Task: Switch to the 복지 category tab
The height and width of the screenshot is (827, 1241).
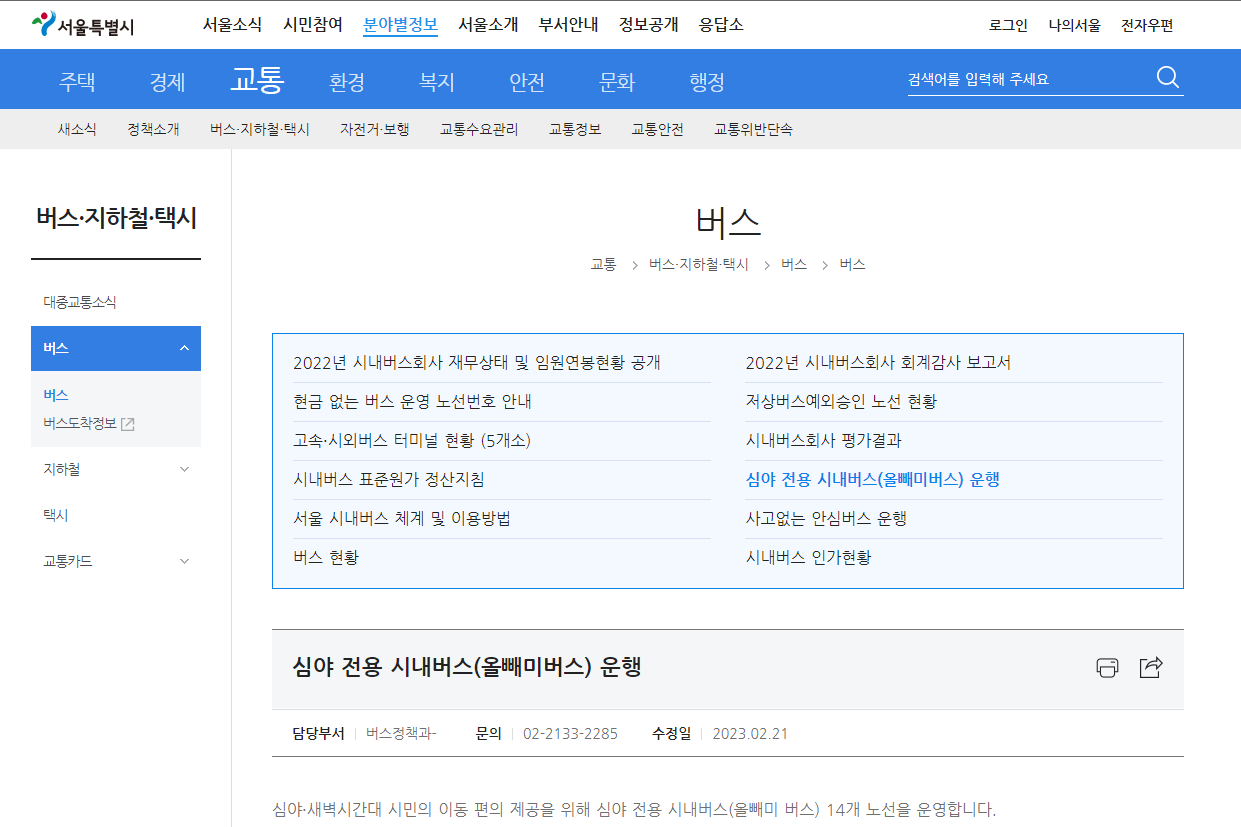Action: (436, 82)
